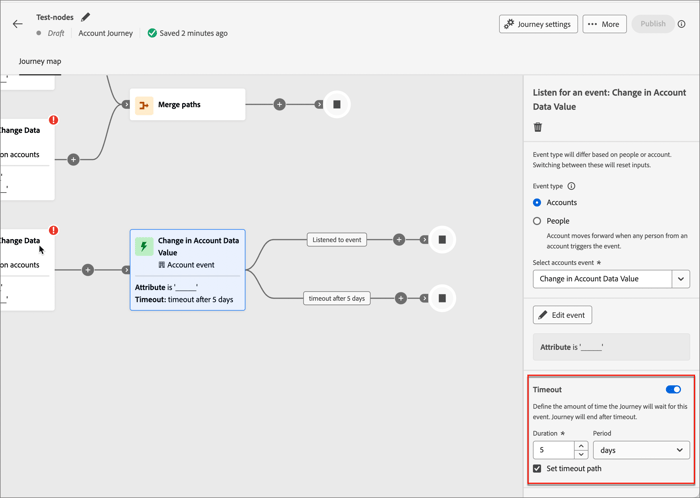Viewport: 700px width, 498px height.
Task: Click the back arrow icon
Action: [x=17, y=24]
